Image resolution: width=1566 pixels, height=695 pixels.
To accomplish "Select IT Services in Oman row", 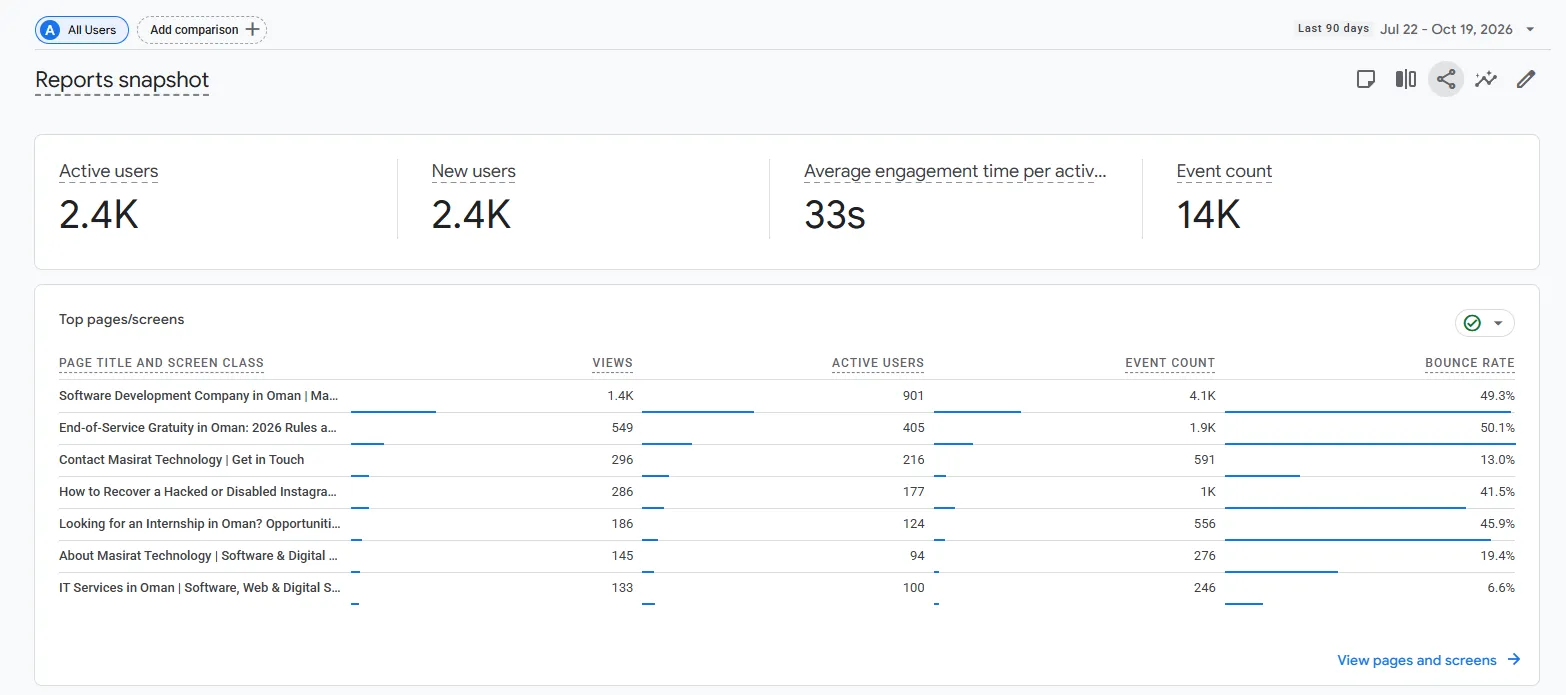I will coord(787,588).
